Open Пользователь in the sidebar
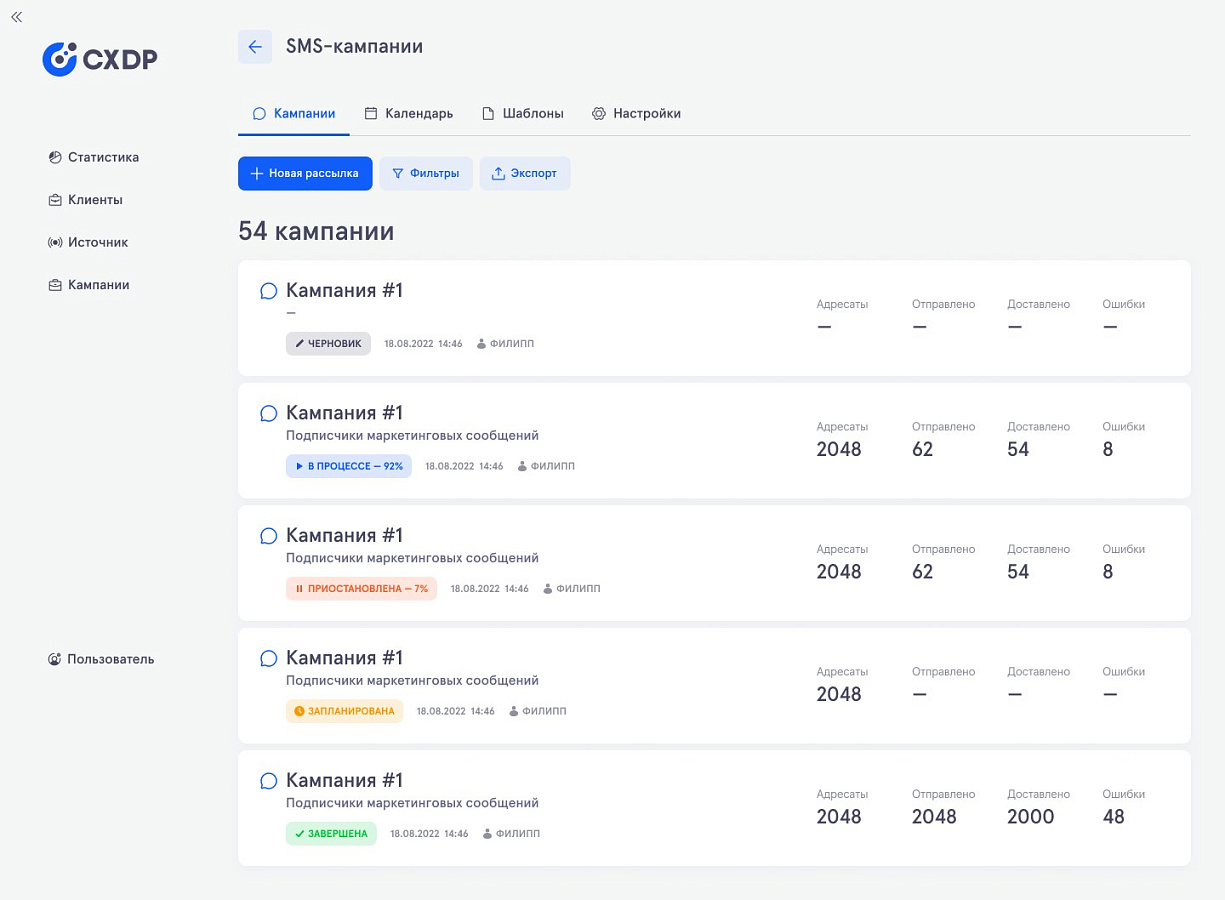The height and width of the screenshot is (900, 1225). pyautogui.click(x=101, y=659)
